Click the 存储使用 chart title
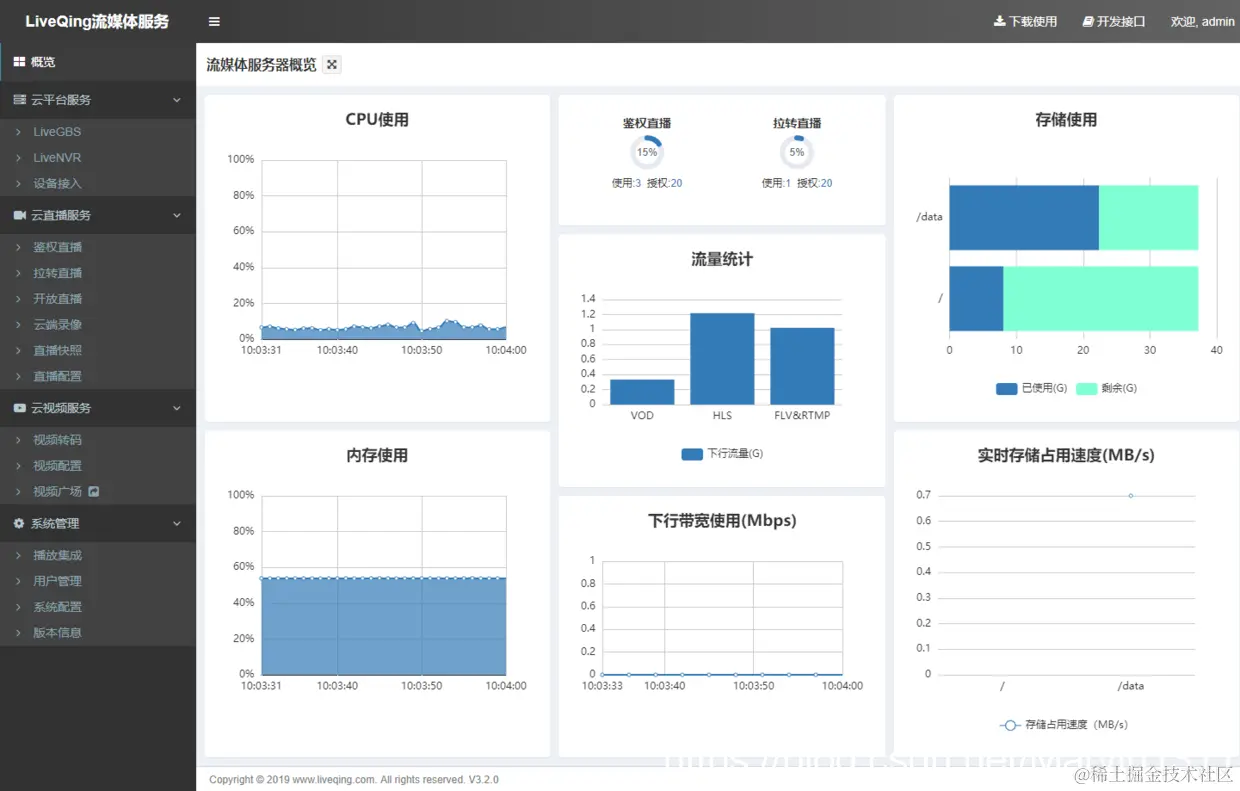The image size is (1240, 791). 1066,120
